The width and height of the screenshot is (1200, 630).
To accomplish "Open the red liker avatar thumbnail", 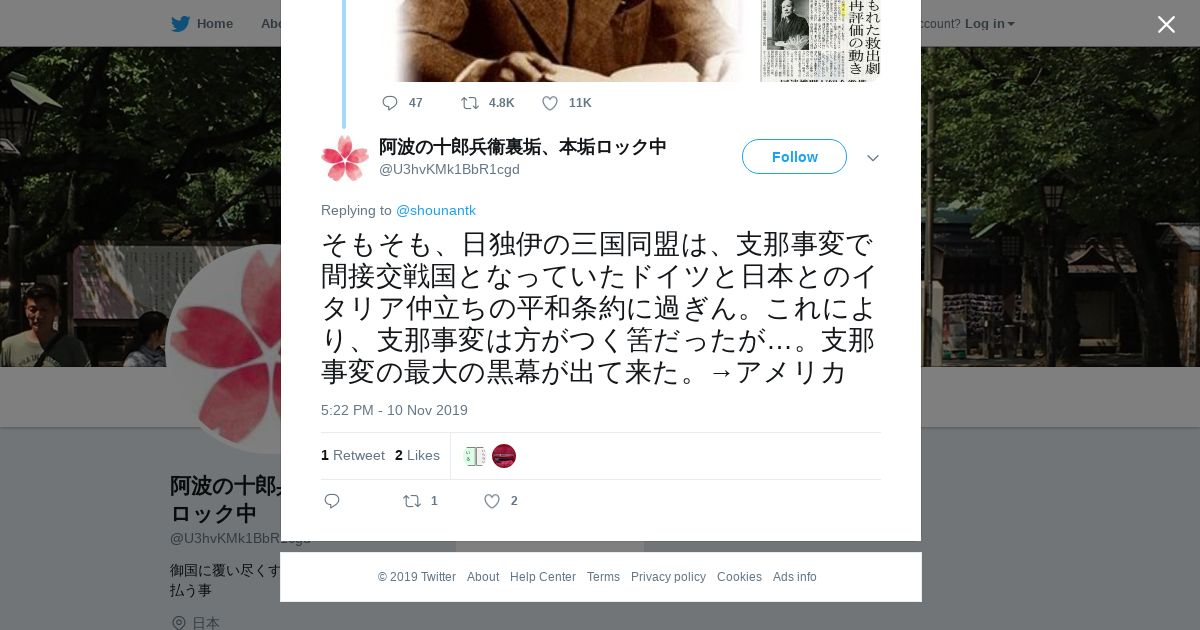I will pyautogui.click(x=504, y=456).
